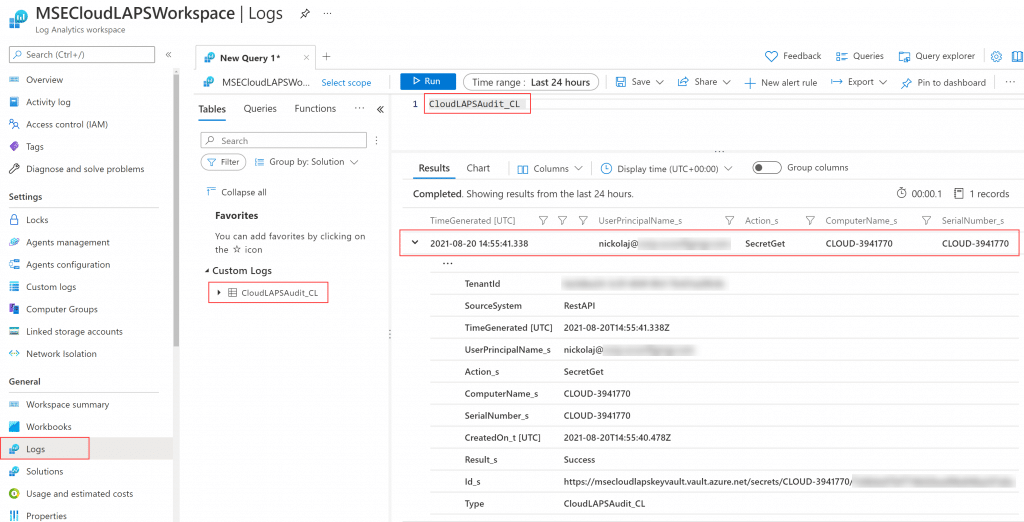Open the Share dropdown
The width and height of the screenshot is (1024, 522).
705,82
